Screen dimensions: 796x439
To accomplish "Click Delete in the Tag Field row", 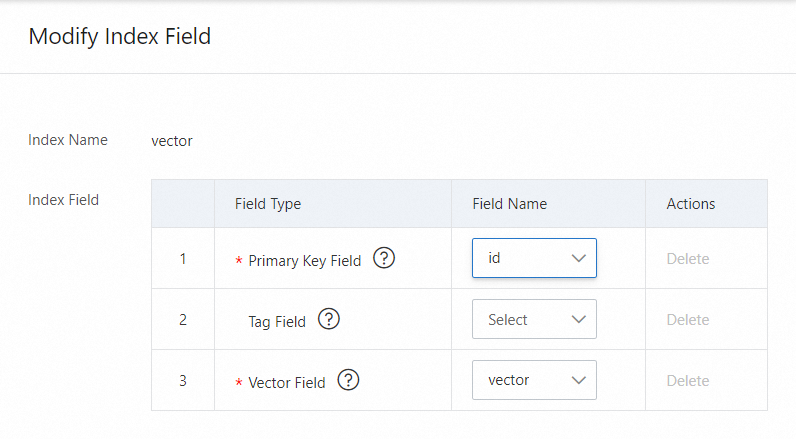I will point(687,320).
